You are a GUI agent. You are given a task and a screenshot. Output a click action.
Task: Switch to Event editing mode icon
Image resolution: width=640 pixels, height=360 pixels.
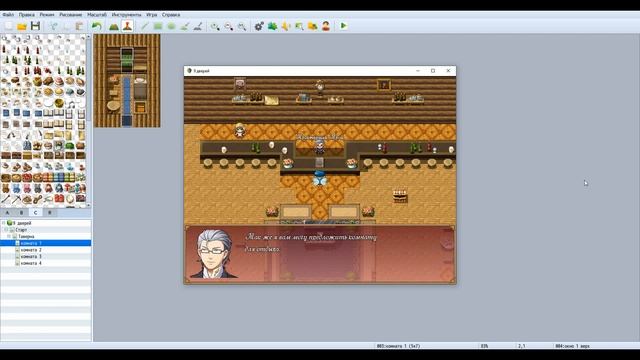coord(127,26)
